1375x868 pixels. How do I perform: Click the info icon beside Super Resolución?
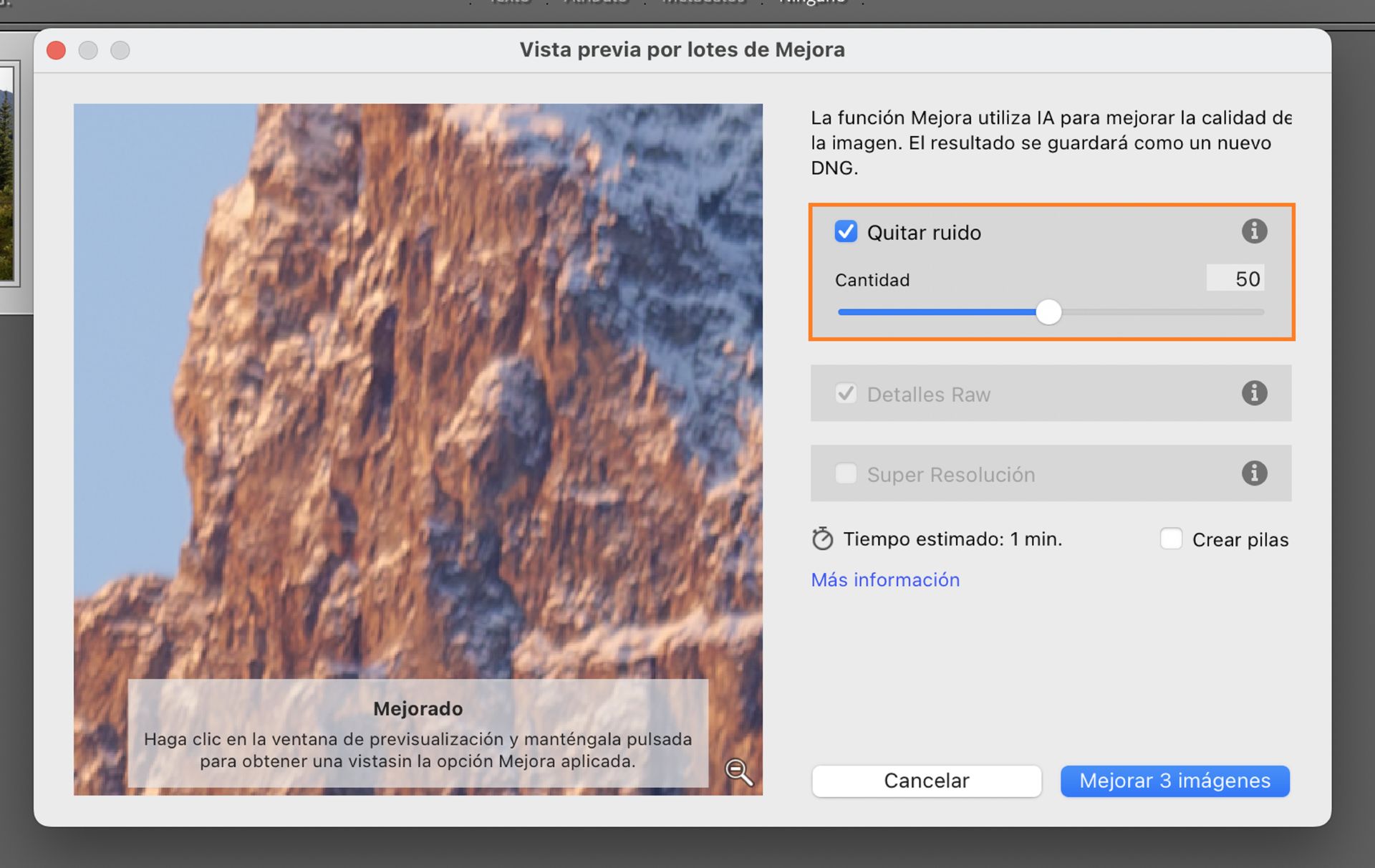tap(1254, 473)
